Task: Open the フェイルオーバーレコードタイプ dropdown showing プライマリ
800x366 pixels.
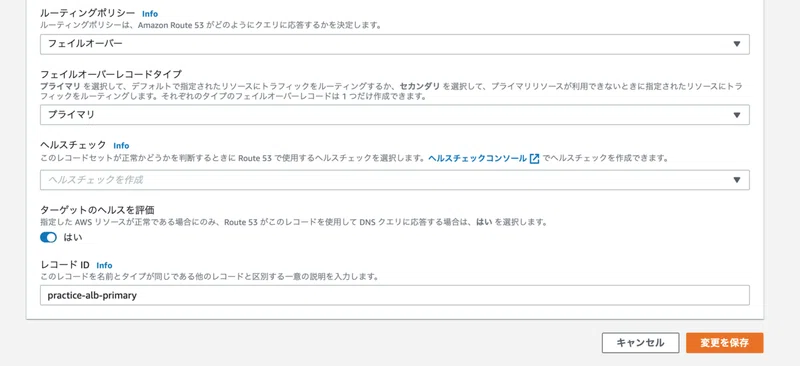Action: pos(394,115)
